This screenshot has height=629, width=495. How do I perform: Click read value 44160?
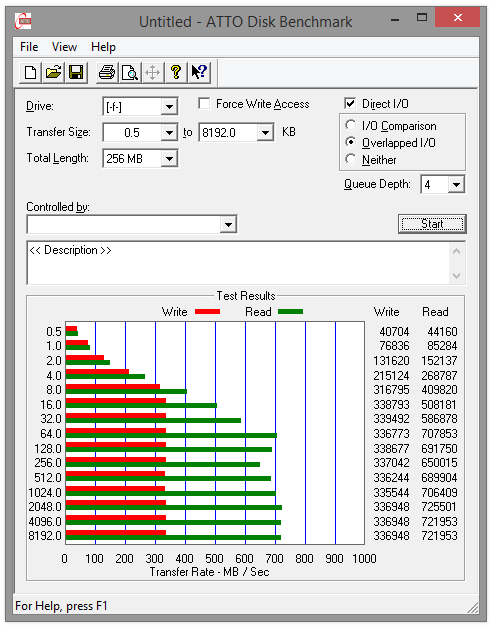pos(442,332)
